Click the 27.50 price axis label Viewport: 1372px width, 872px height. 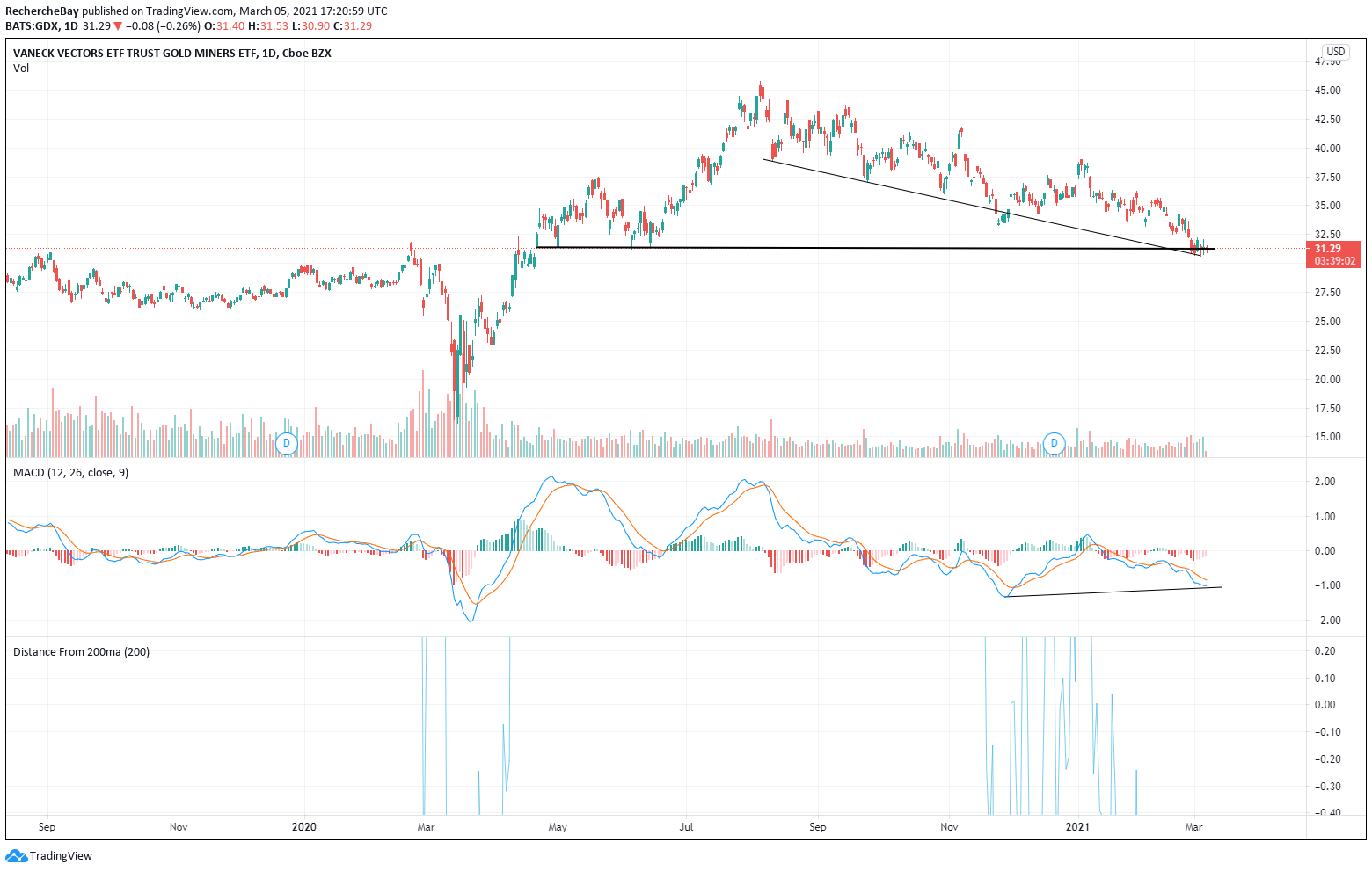(1327, 293)
